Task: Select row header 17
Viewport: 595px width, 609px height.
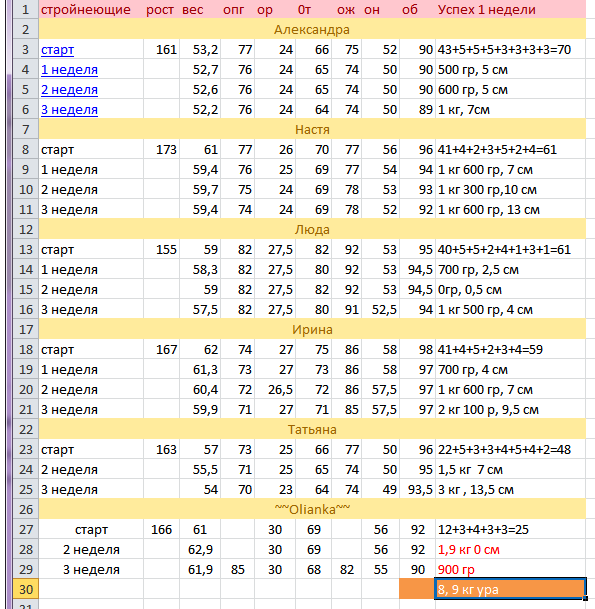Action: [x=26, y=329]
